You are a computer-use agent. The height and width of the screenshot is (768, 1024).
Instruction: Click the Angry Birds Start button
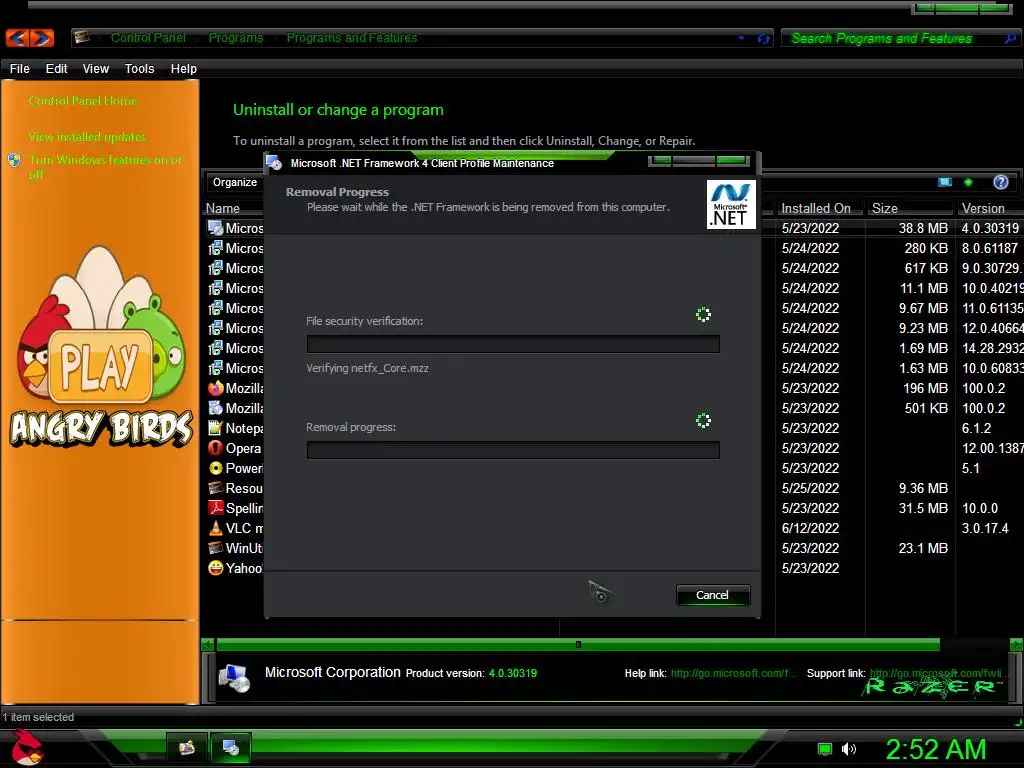26,748
